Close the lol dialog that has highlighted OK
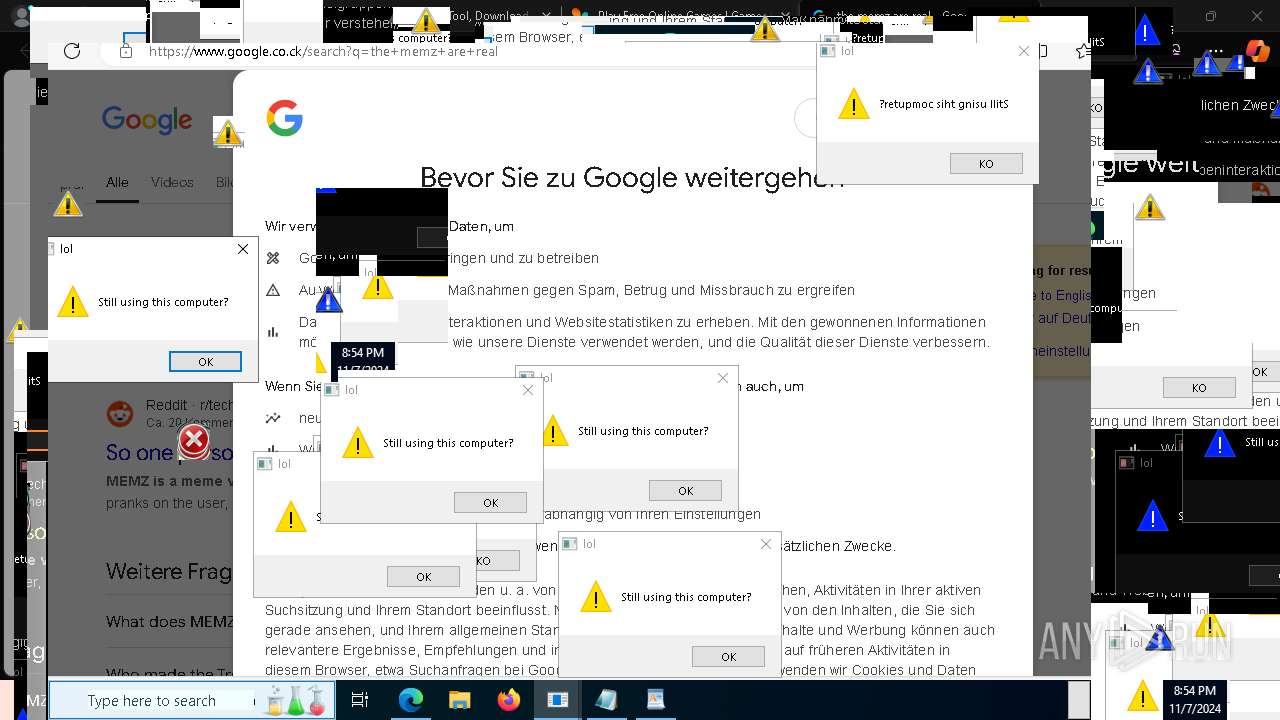The height and width of the screenshot is (720, 1280). [242, 249]
